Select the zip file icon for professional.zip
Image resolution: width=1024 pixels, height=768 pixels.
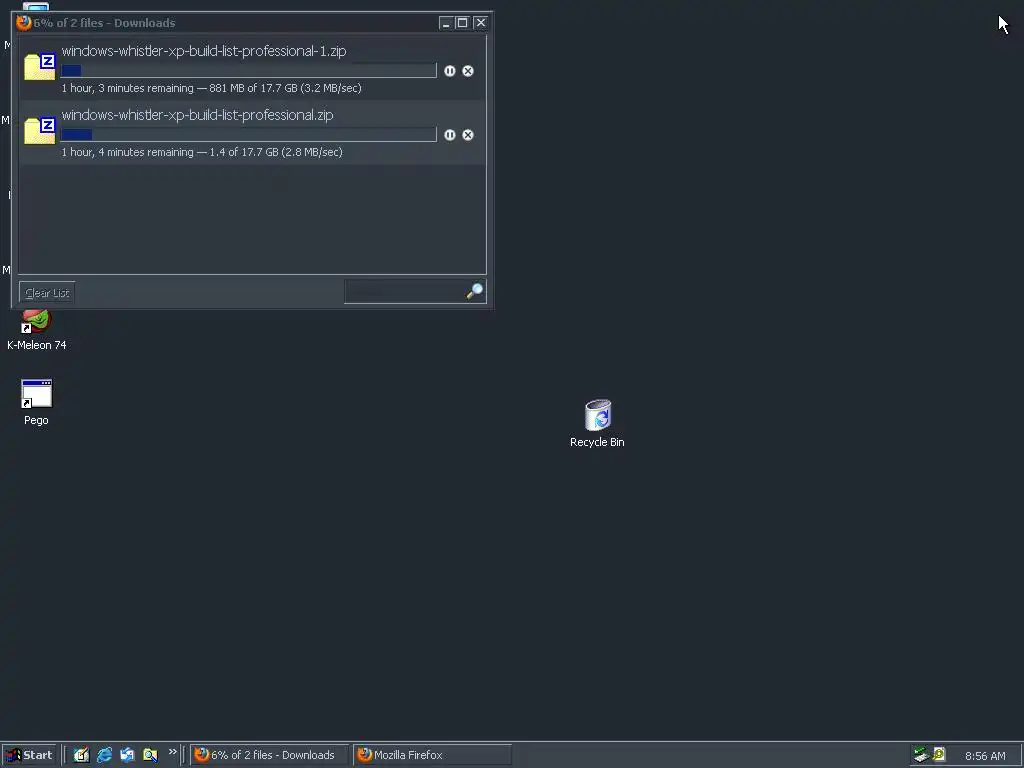(x=40, y=131)
